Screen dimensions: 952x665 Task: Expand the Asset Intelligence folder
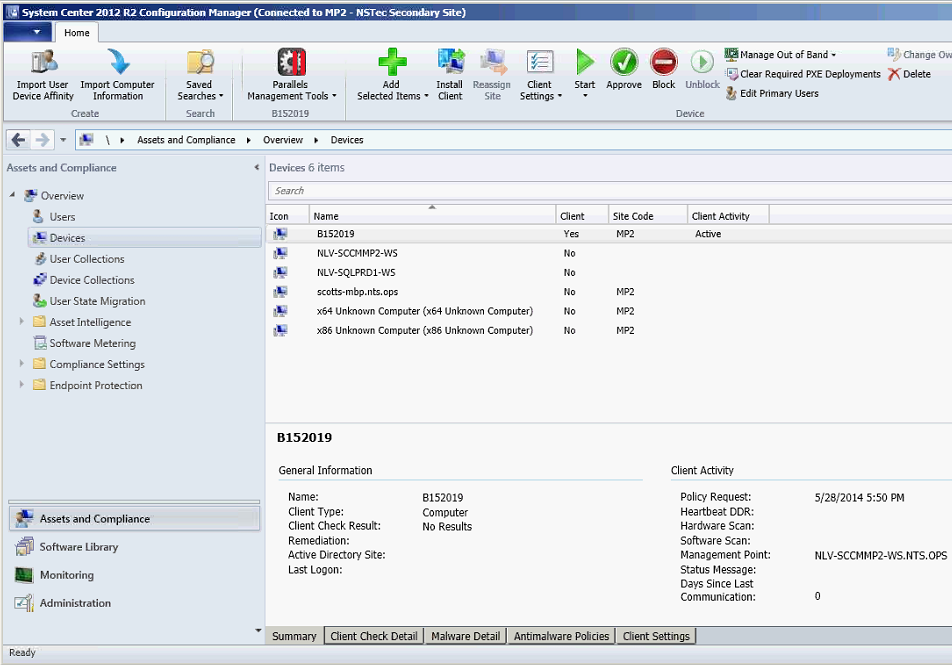(x=21, y=321)
